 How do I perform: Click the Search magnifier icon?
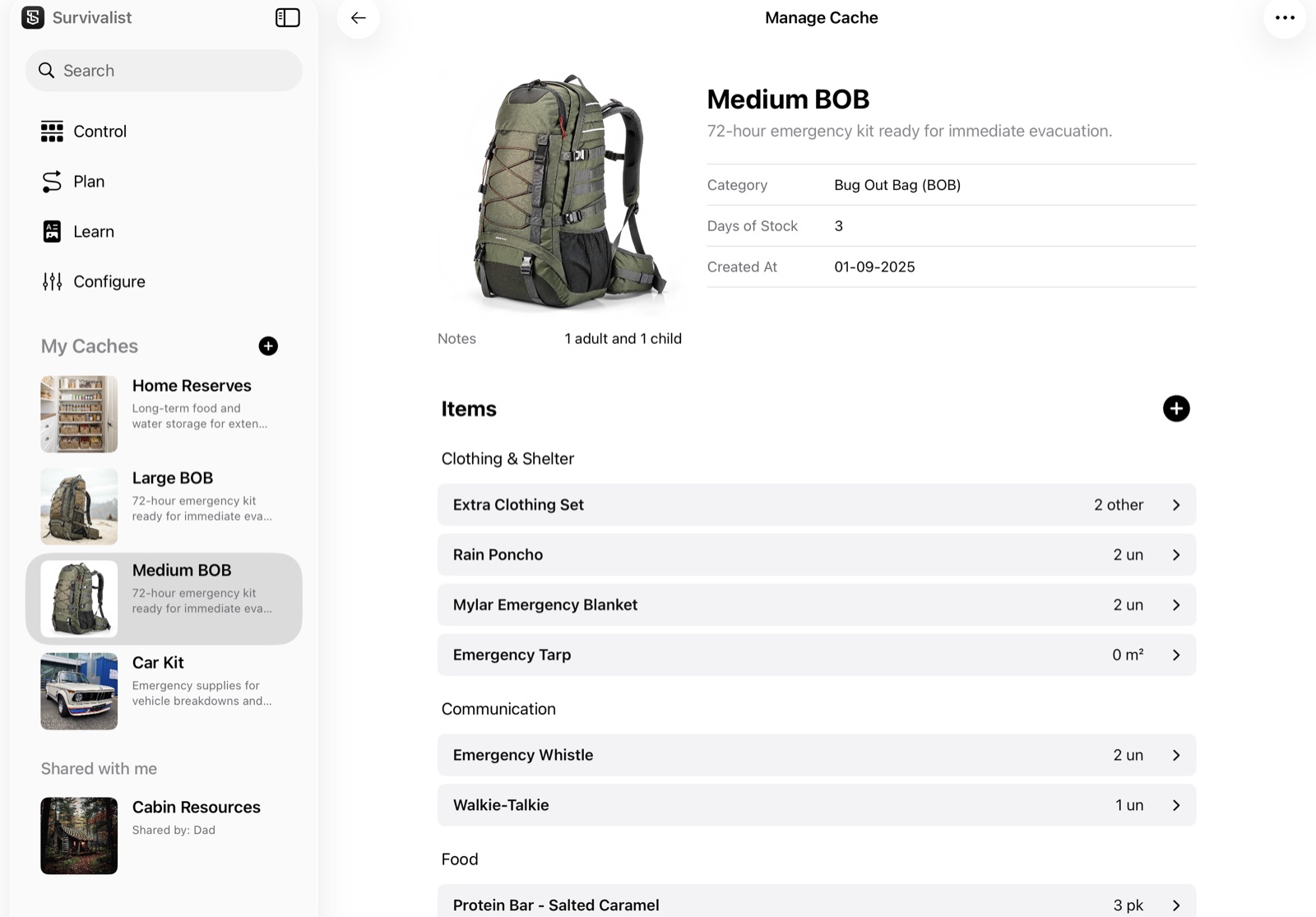[x=47, y=71]
